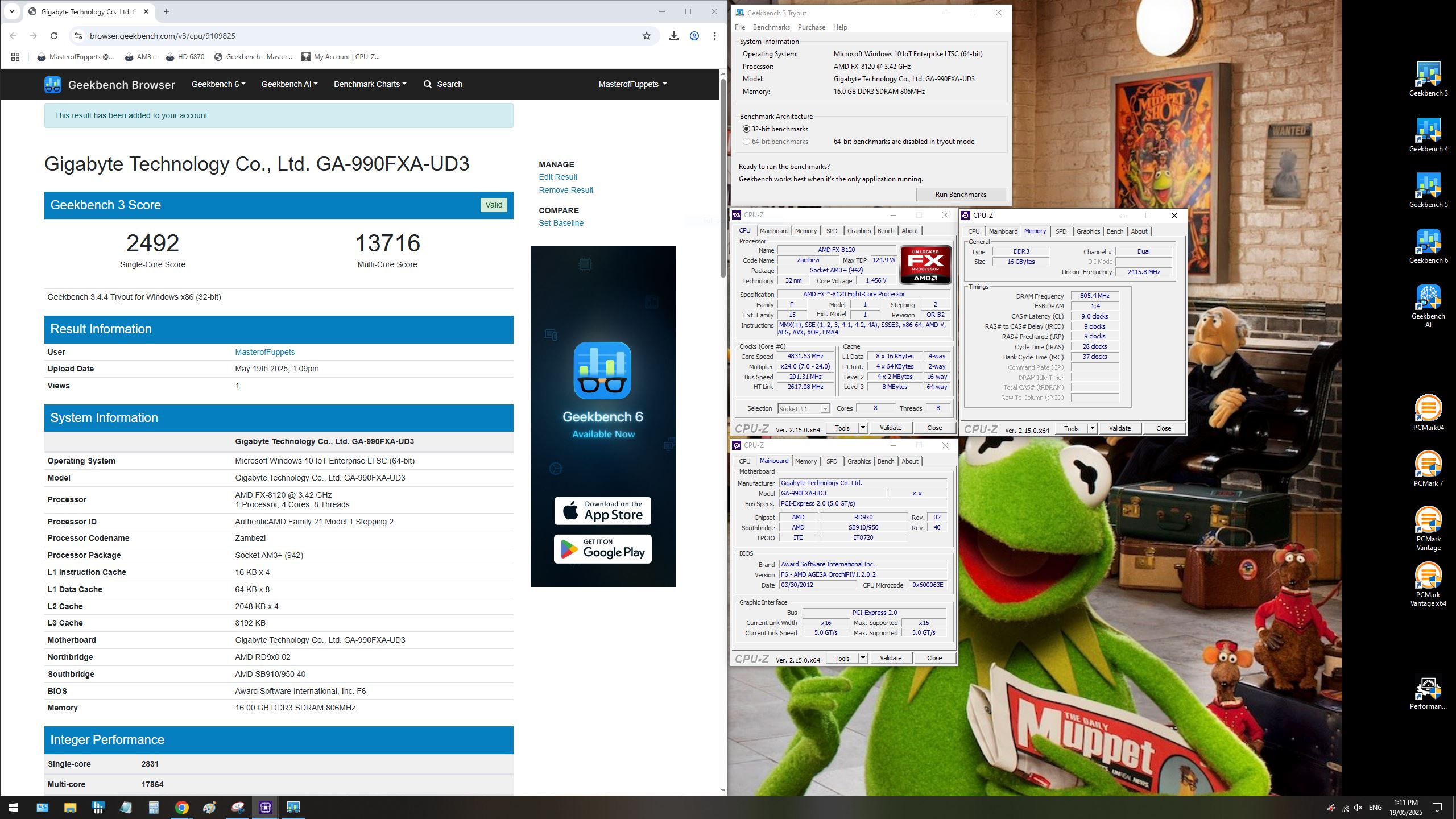Open the MasterofFuppets user link
Image resolution: width=1456 pixels, height=819 pixels.
point(264,352)
